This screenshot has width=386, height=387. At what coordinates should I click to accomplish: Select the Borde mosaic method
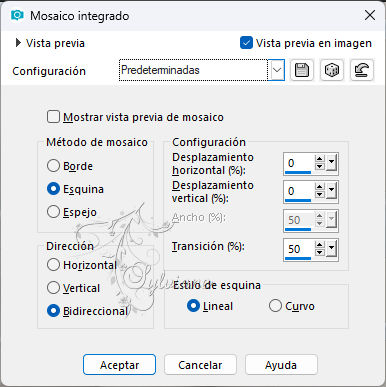click(x=53, y=166)
